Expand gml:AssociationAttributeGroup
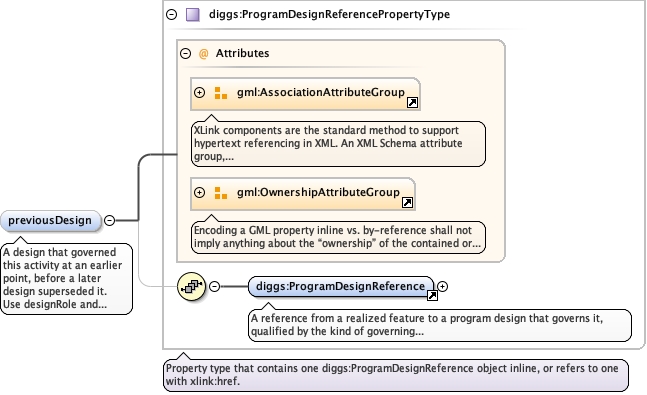647x395 pixels. coord(200,92)
